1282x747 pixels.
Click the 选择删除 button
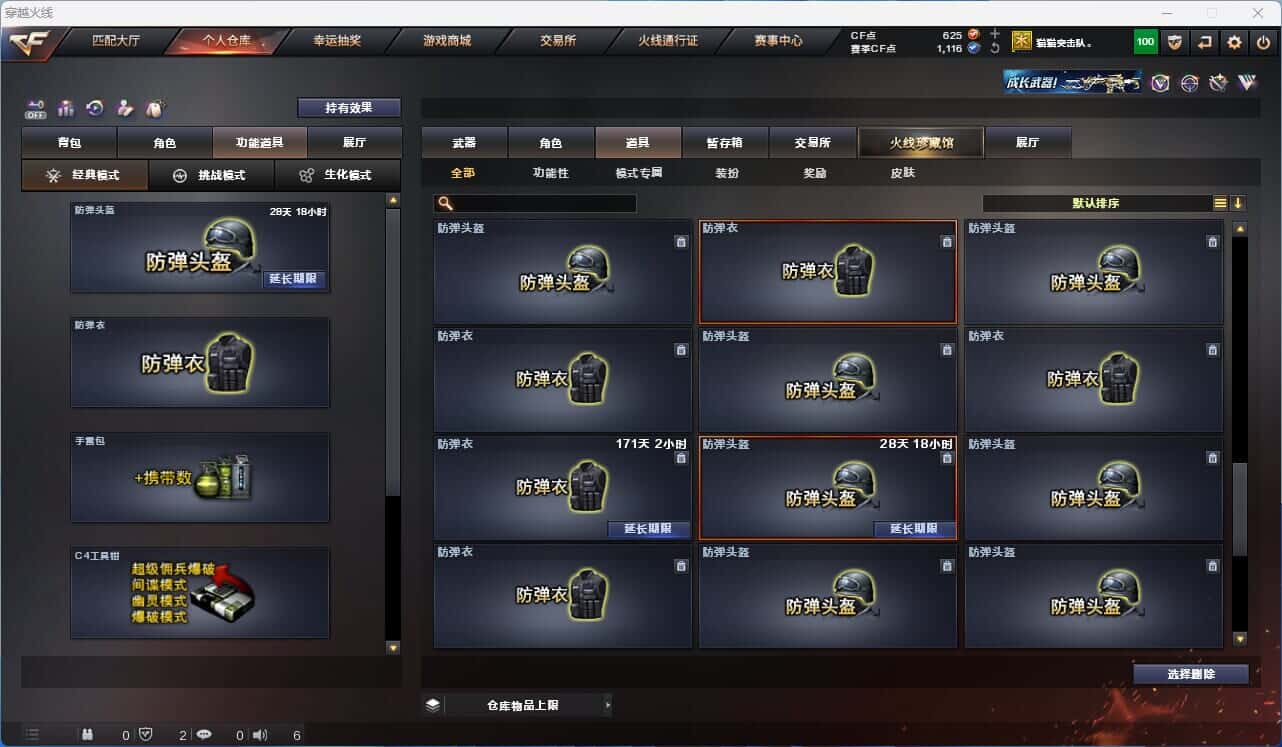1190,674
